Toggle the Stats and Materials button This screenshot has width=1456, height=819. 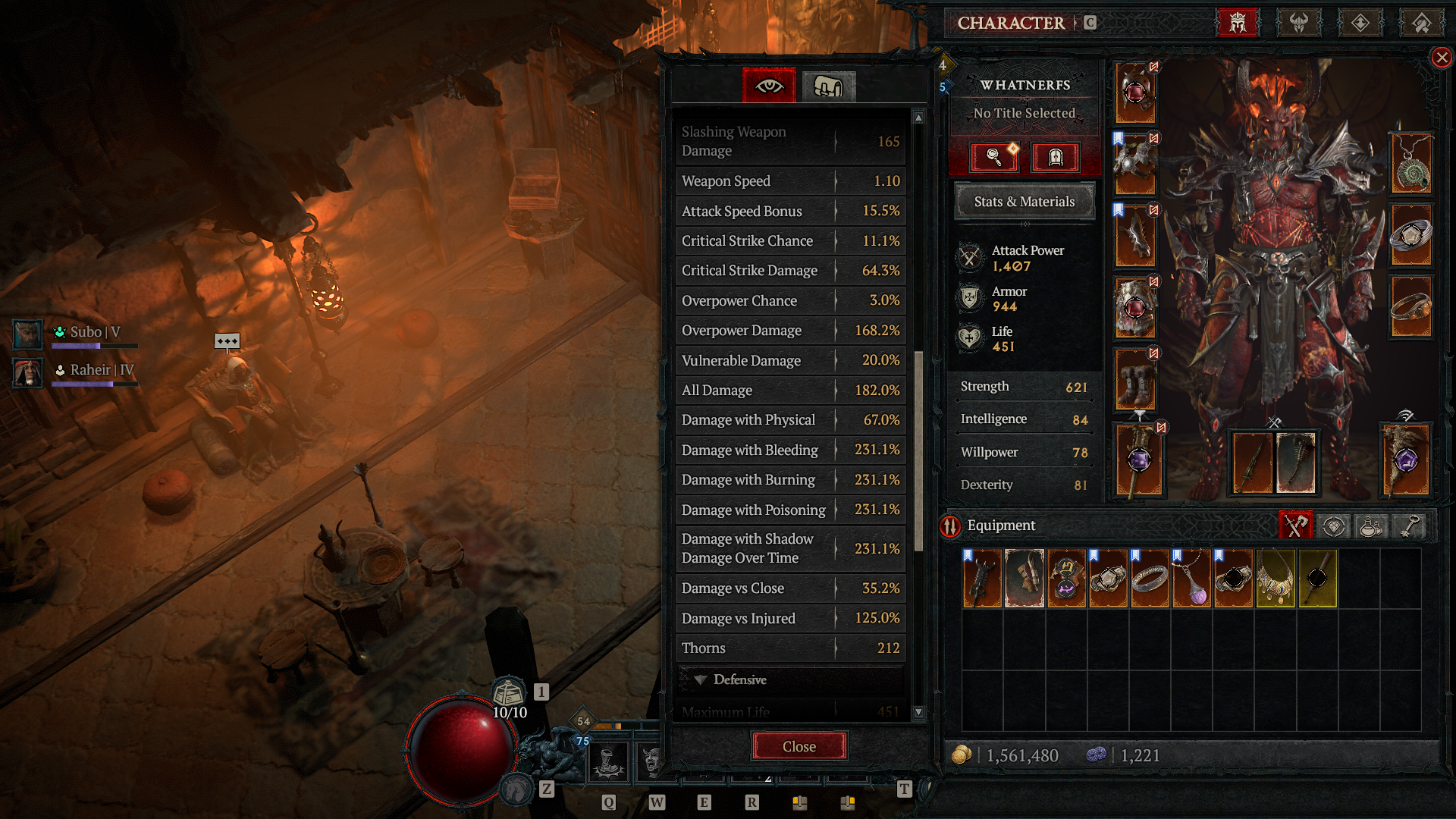click(x=1024, y=201)
